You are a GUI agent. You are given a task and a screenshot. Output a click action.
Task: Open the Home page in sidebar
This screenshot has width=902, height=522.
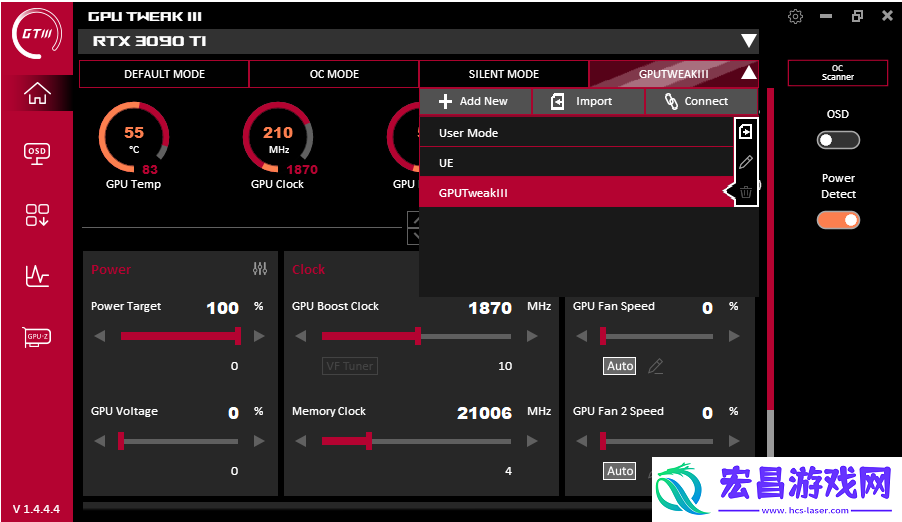click(37, 93)
